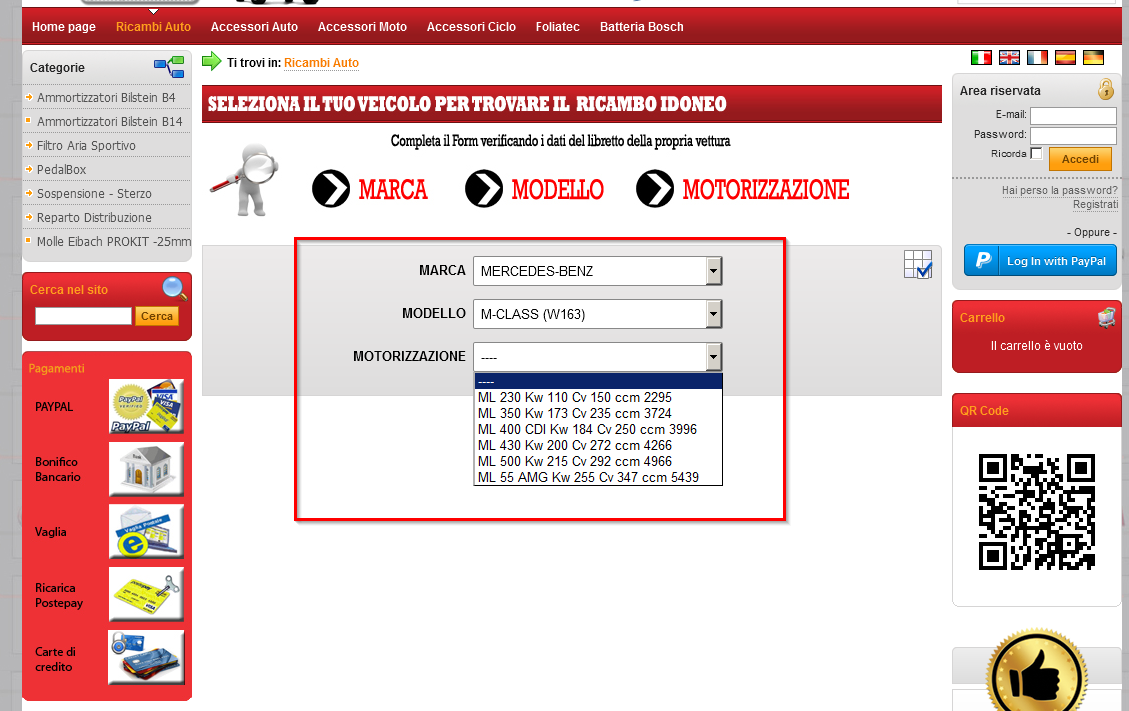This screenshot has height=711, width=1129.
Task: Open the MODELLO dropdown showing M-CLASS (W163)
Action: coord(598,314)
